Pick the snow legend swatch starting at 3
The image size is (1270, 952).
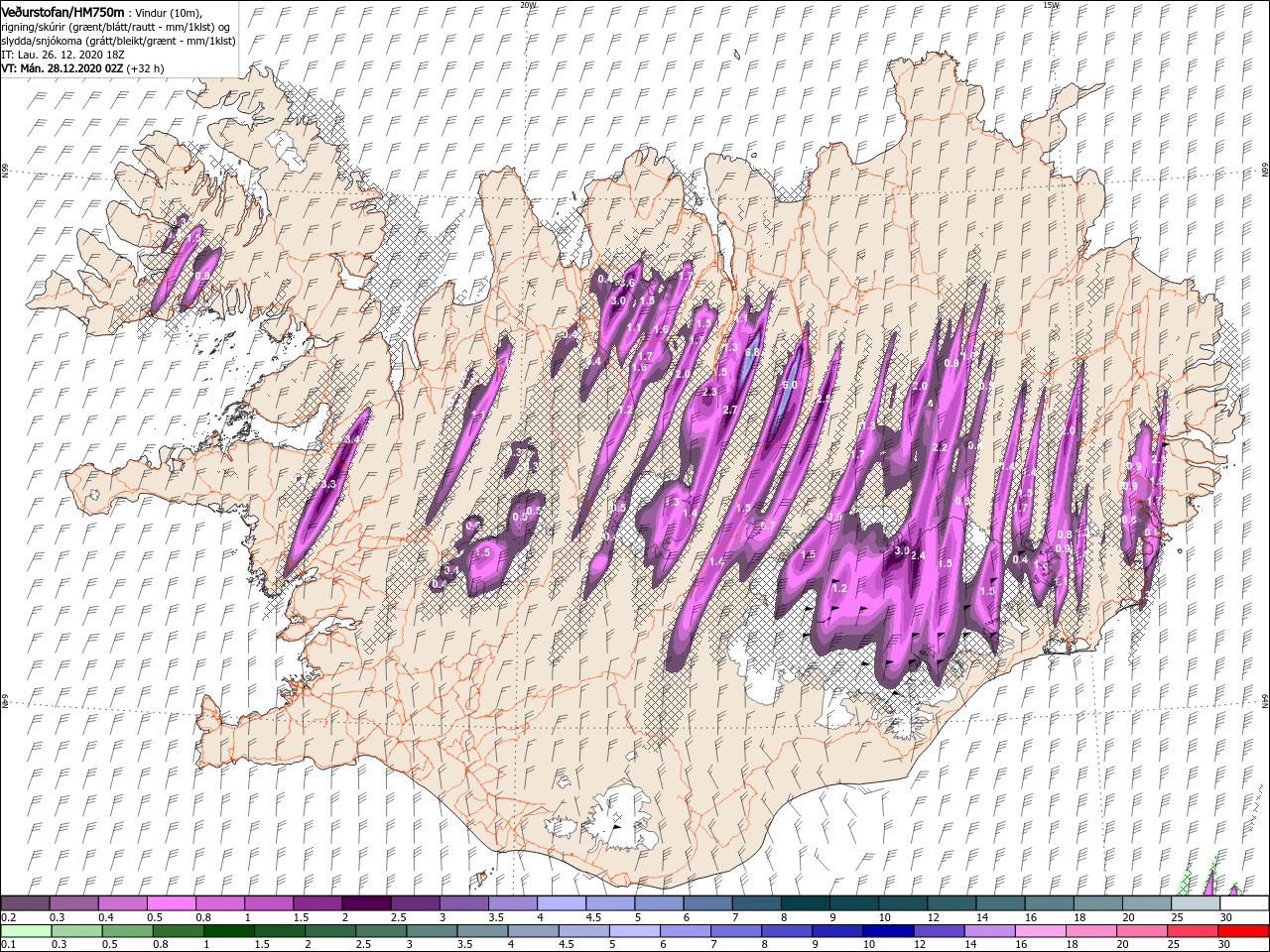pyautogui.click(x=463, y=903)
